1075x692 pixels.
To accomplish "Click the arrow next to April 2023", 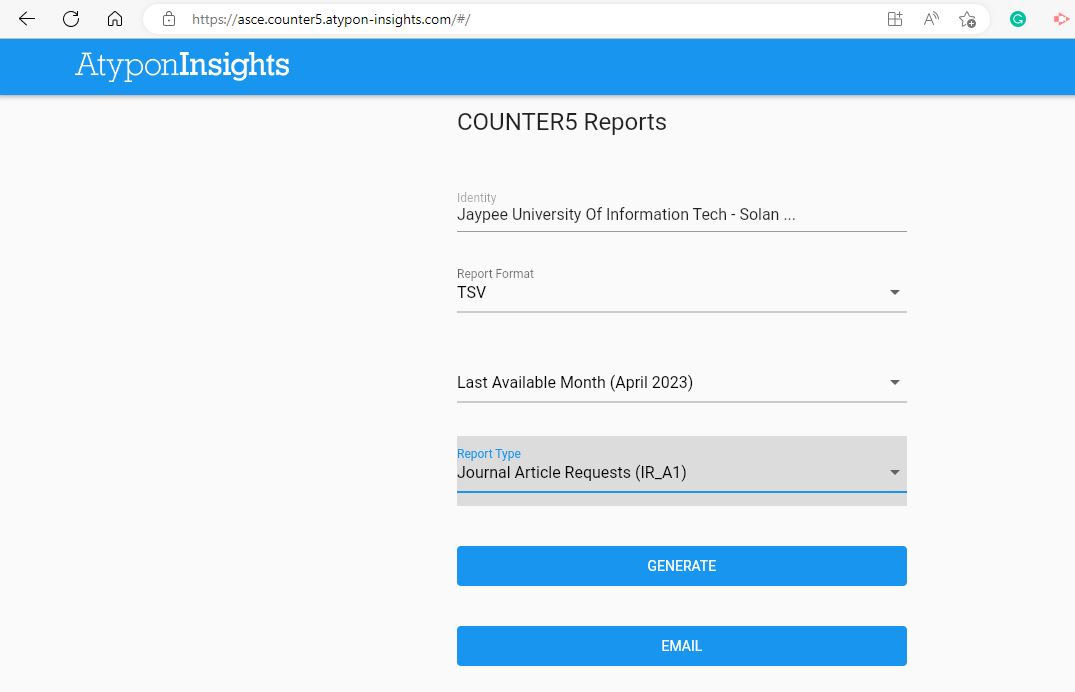I will pos(895,382).
